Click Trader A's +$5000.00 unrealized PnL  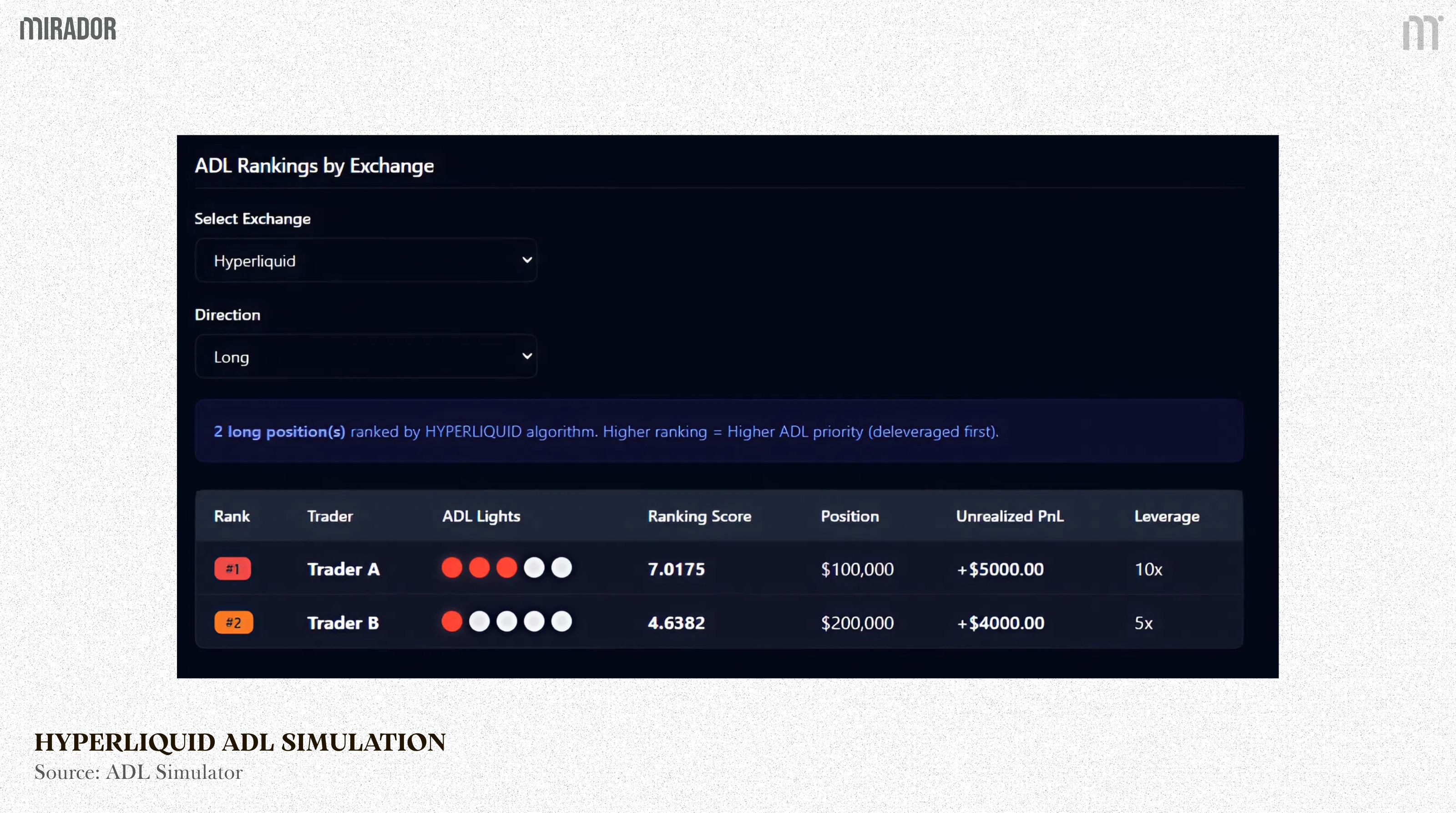tap(1000, 569)
